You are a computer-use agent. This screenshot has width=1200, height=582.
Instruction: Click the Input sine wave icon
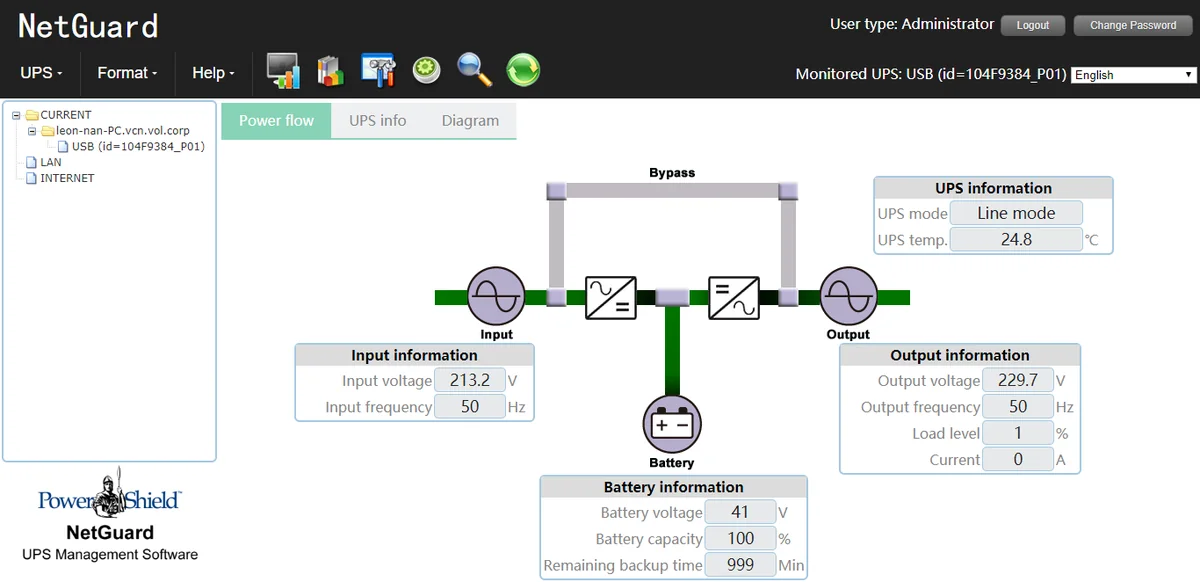coord(496,297)
